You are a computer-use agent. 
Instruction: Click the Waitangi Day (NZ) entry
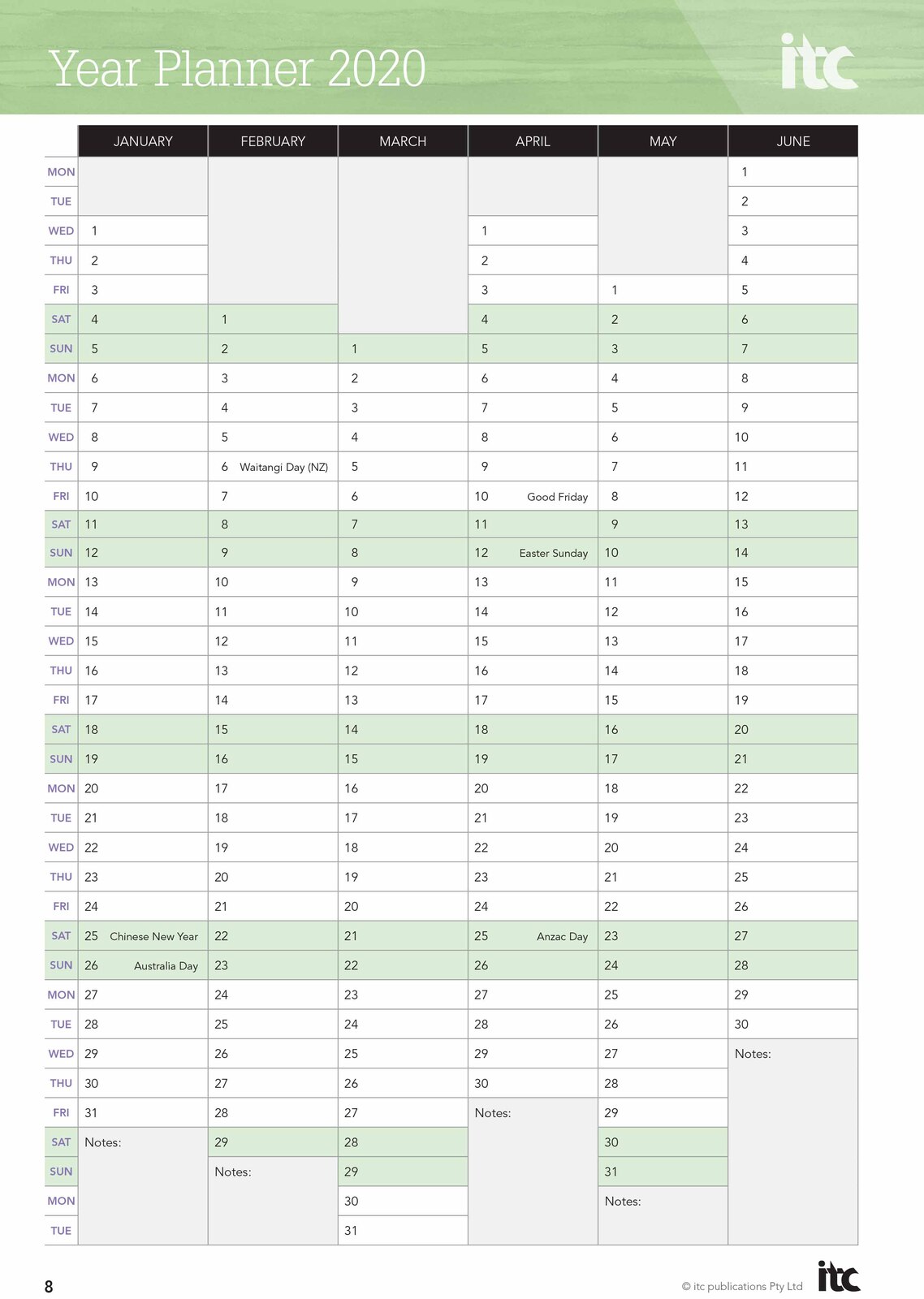click(283, 467)
